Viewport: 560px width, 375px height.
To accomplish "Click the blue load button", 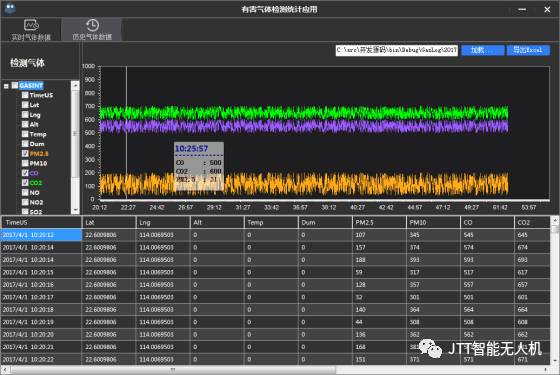I will (x=482, y=50).
